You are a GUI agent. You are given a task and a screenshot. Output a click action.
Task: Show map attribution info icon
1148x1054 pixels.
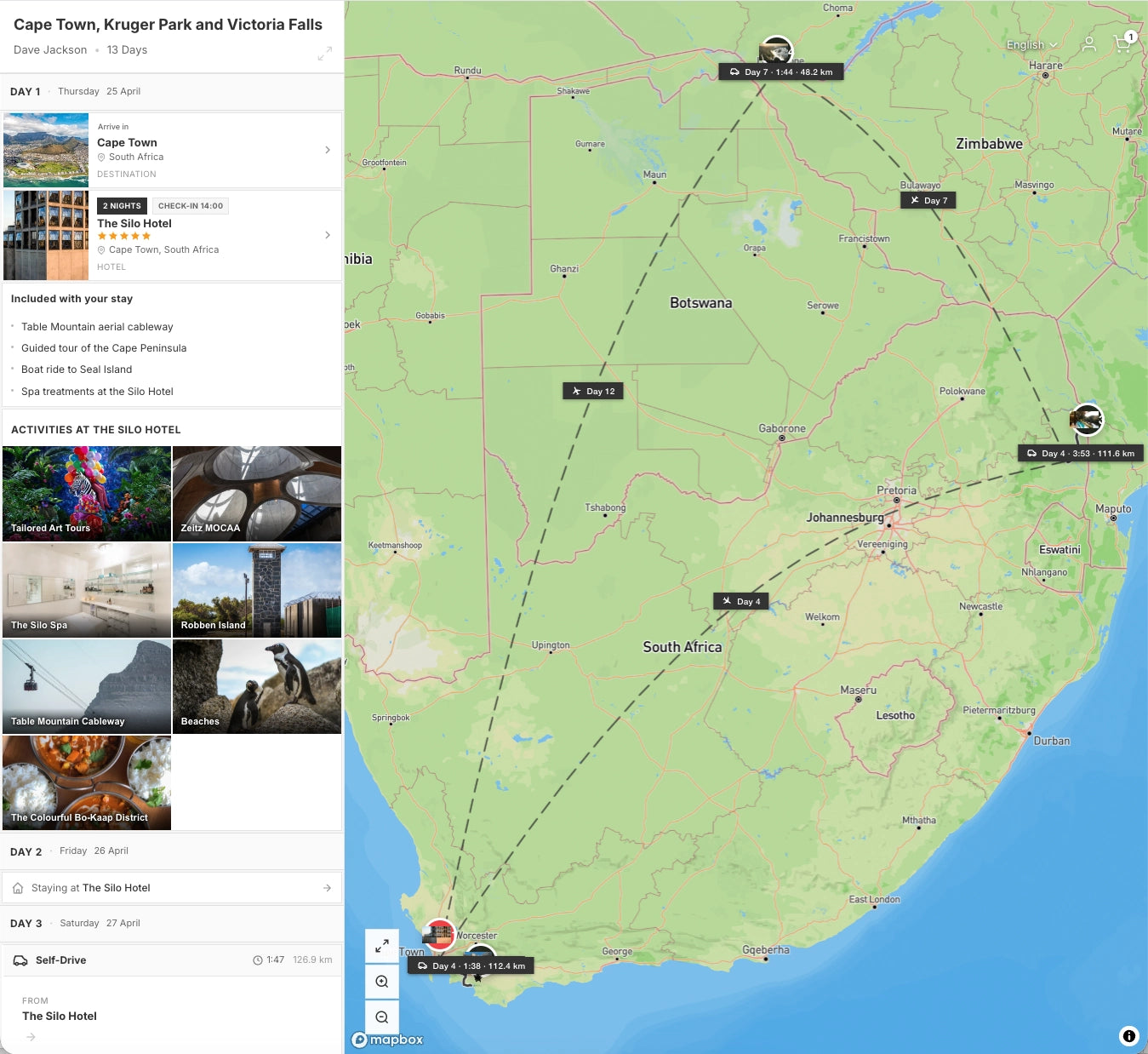(1128, 1036)
